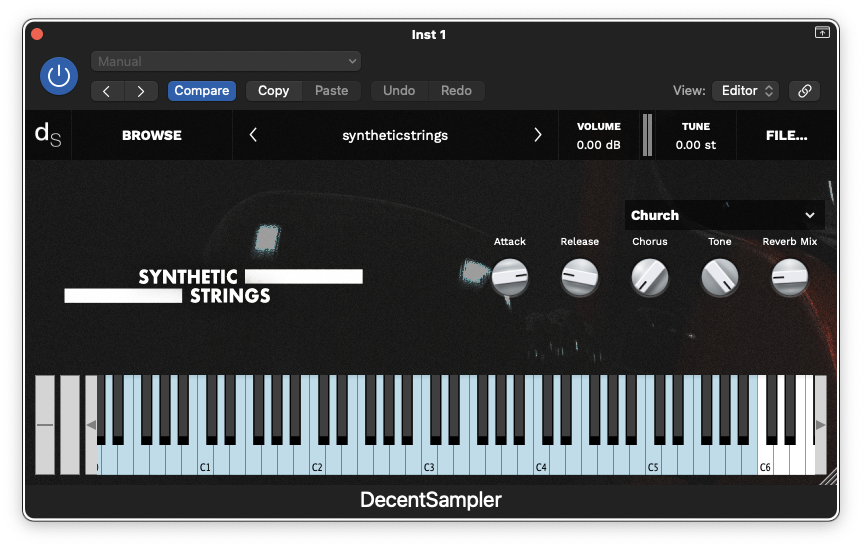
Task: Click the Chorus knob
Action: [x=650, y=277]
